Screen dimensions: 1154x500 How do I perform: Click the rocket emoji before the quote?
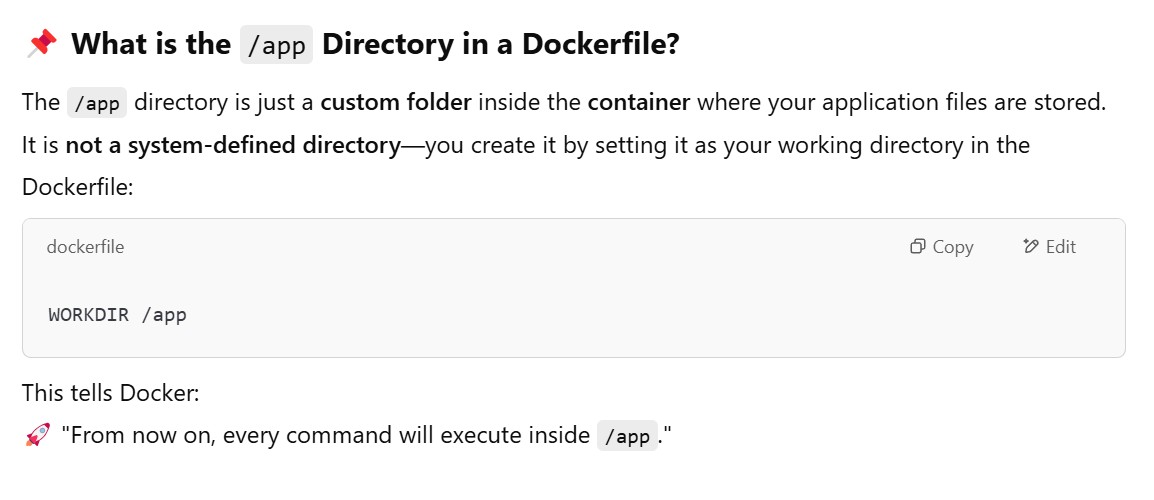(x=37, y=436)
